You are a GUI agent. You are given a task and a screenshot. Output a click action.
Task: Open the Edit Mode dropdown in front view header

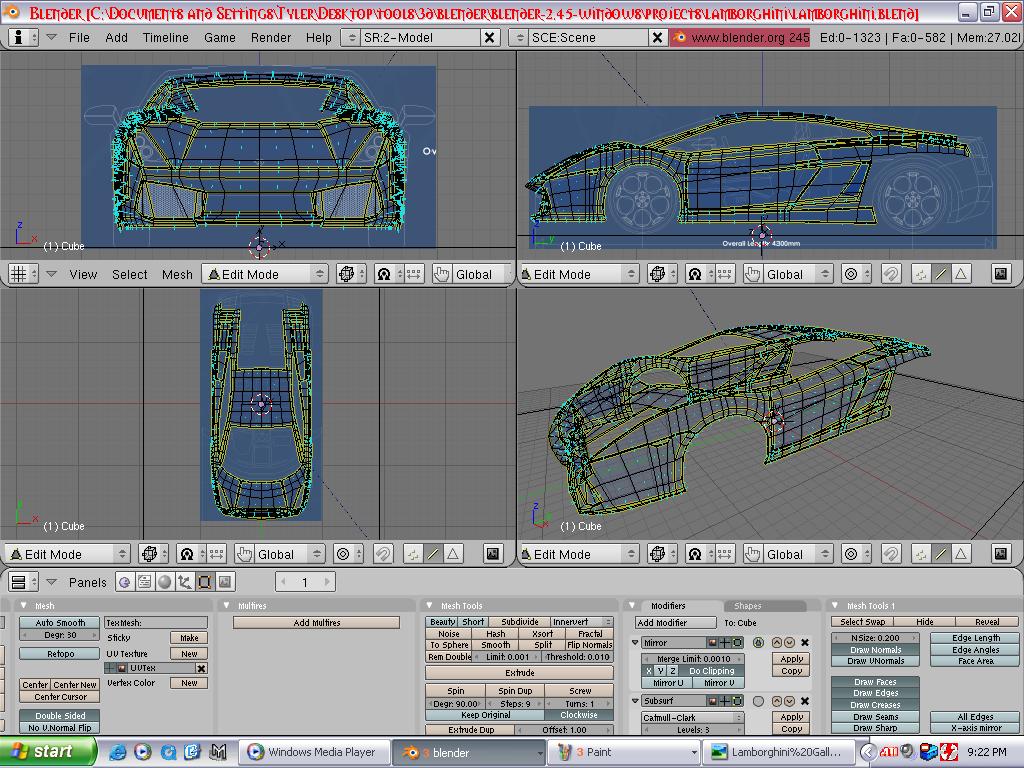click(x=265, y=274)
